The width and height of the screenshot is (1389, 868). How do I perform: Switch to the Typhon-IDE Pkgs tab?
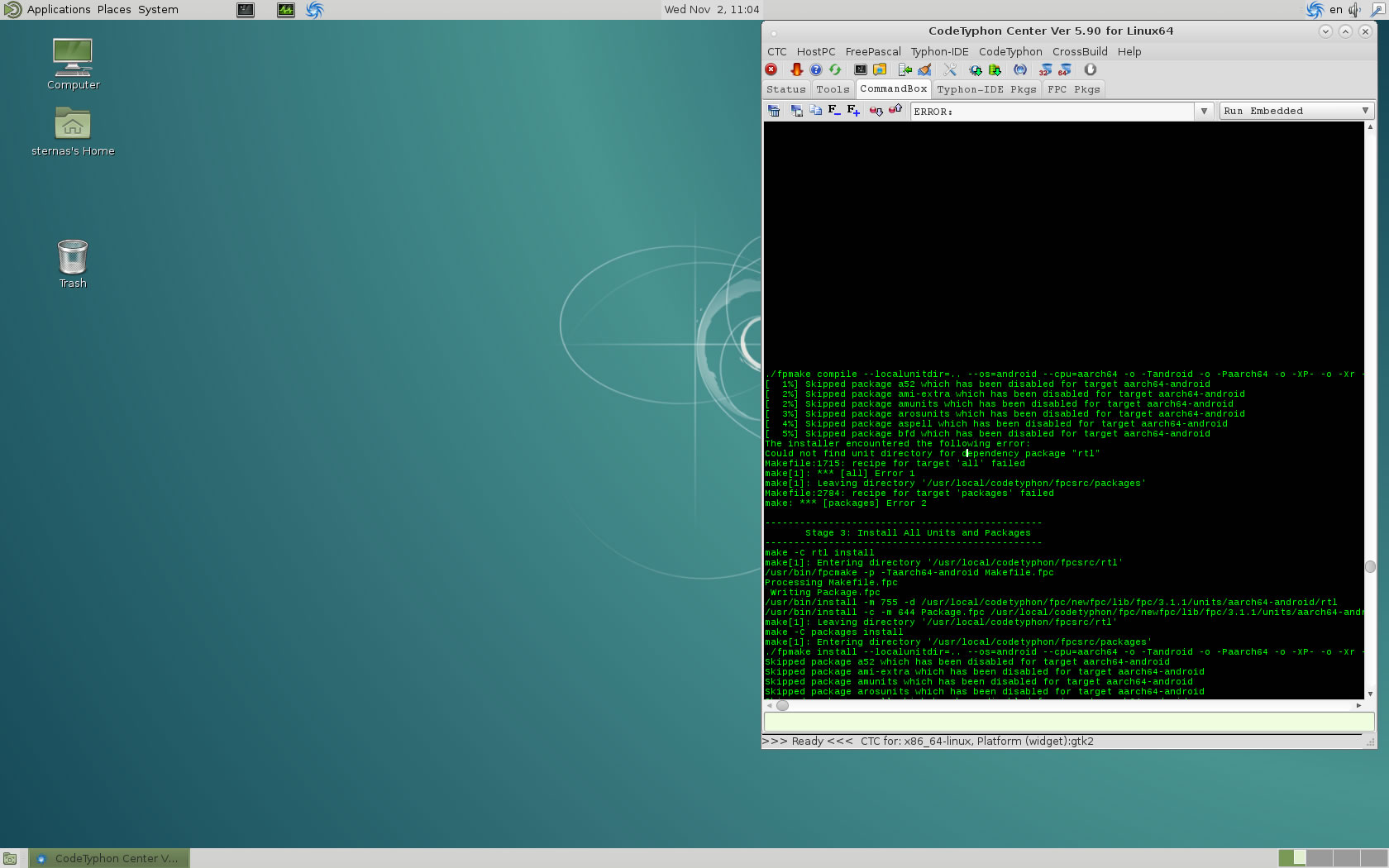986,89
